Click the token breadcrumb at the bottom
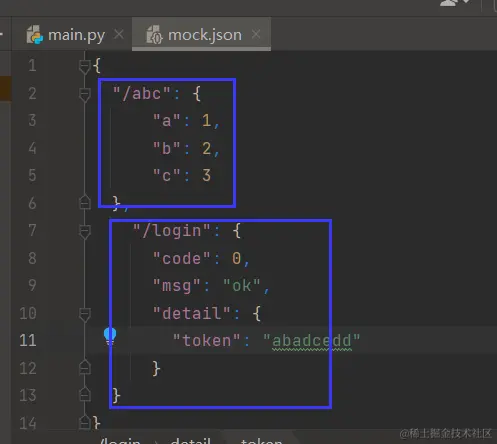The image size is (497, 444). (262, 441)
